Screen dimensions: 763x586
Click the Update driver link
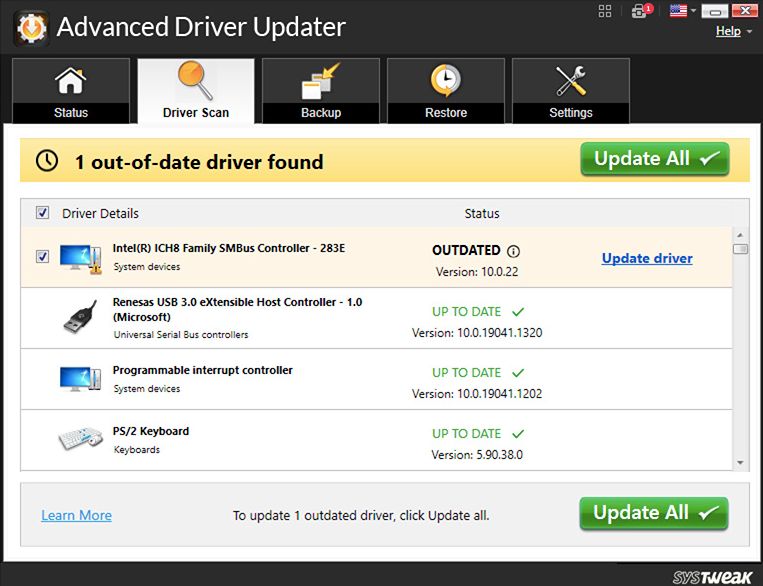pyautogui.click(x=647, y=258)
